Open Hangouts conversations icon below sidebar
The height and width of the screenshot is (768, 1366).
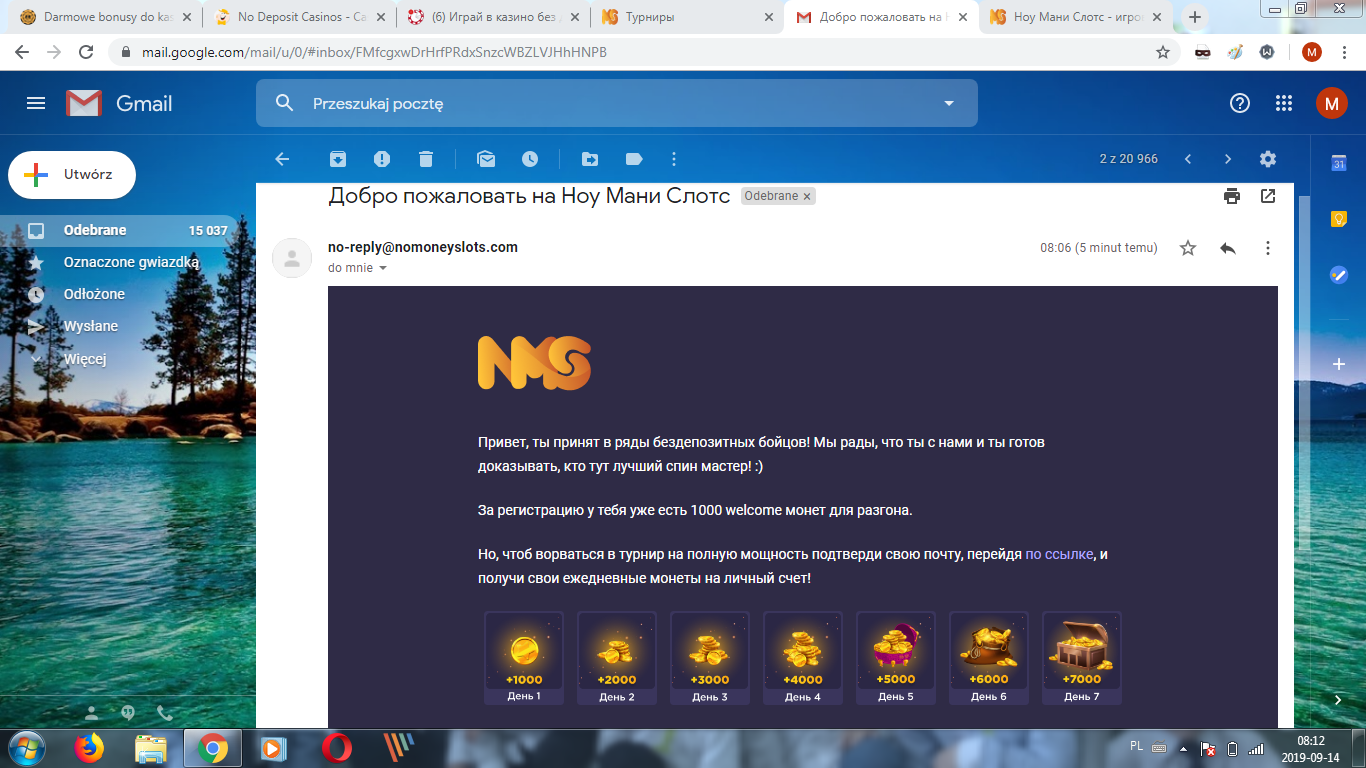pos(128,713)
